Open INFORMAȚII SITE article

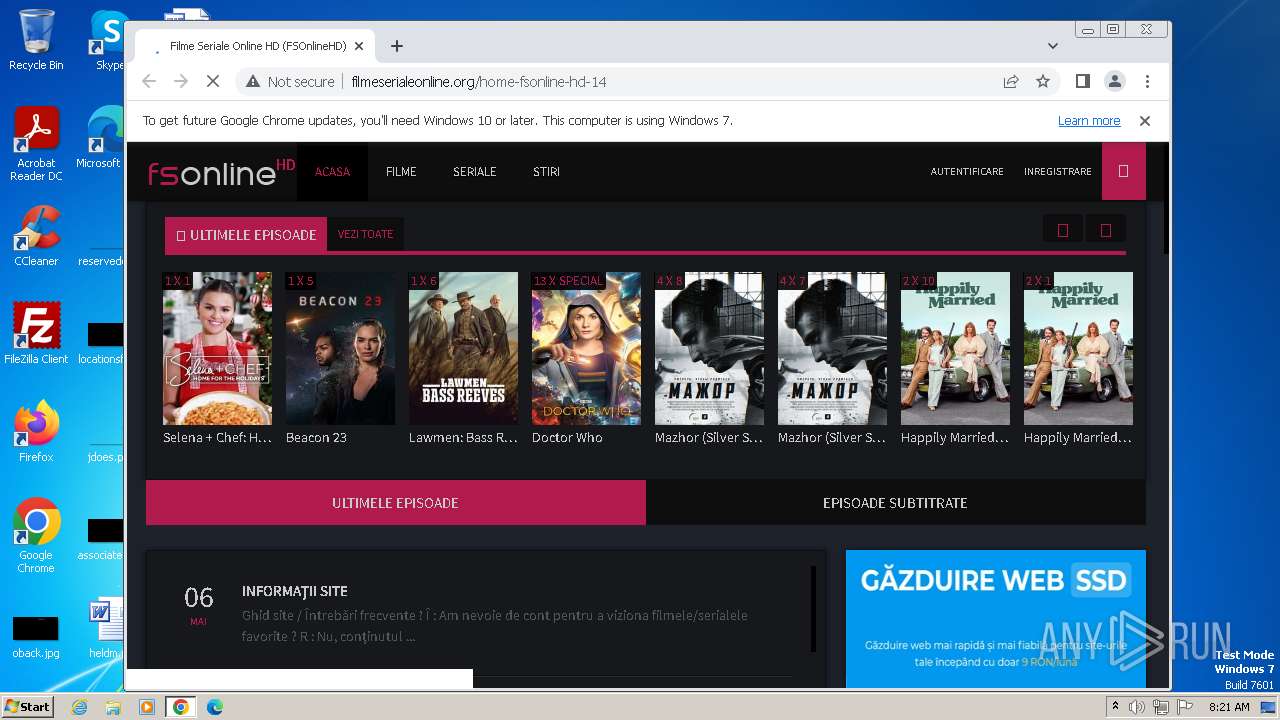[295, 591]
